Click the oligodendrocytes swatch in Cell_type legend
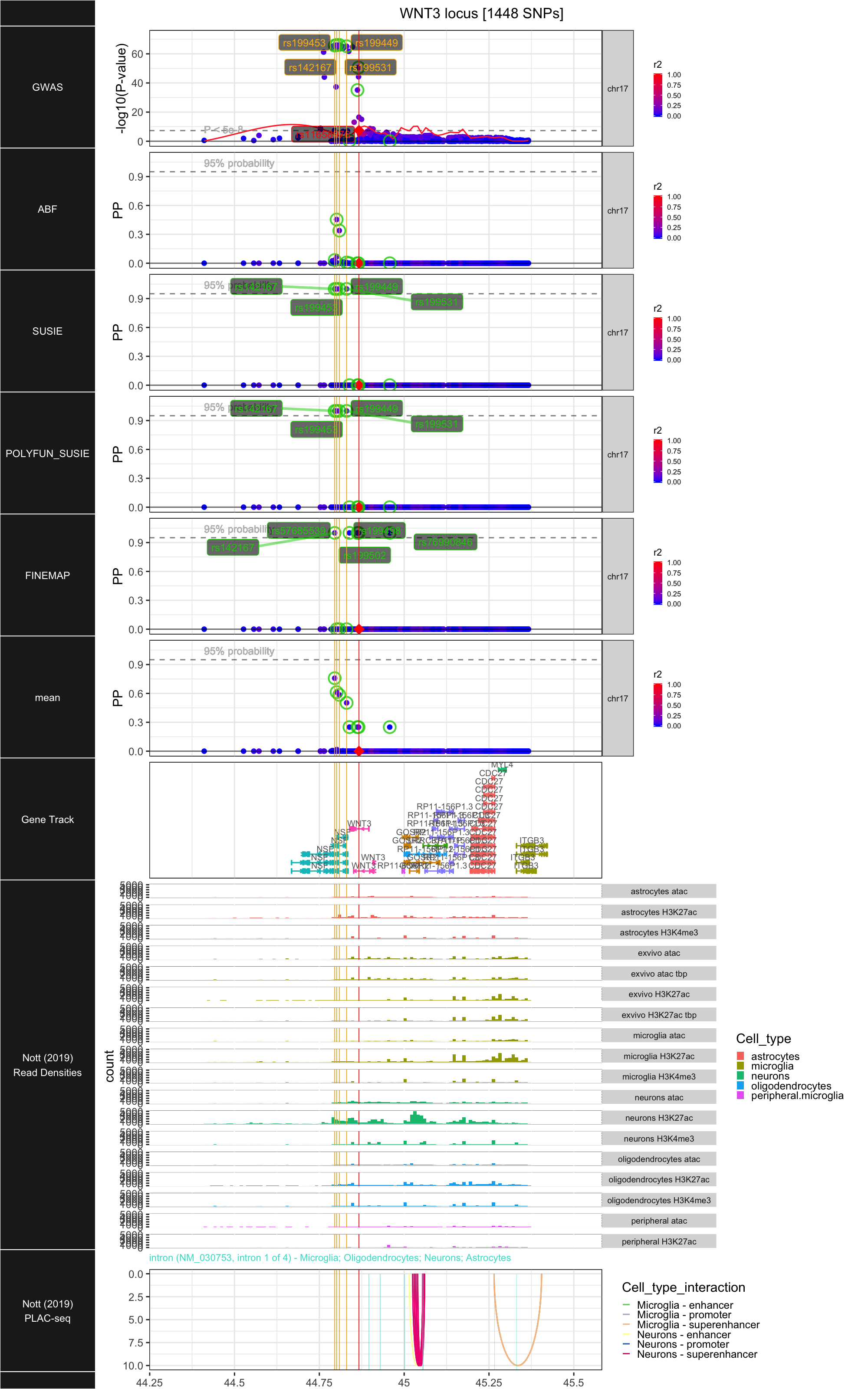The width and height of the screenshot is (868, 1389). click(x=740, y=1085)
